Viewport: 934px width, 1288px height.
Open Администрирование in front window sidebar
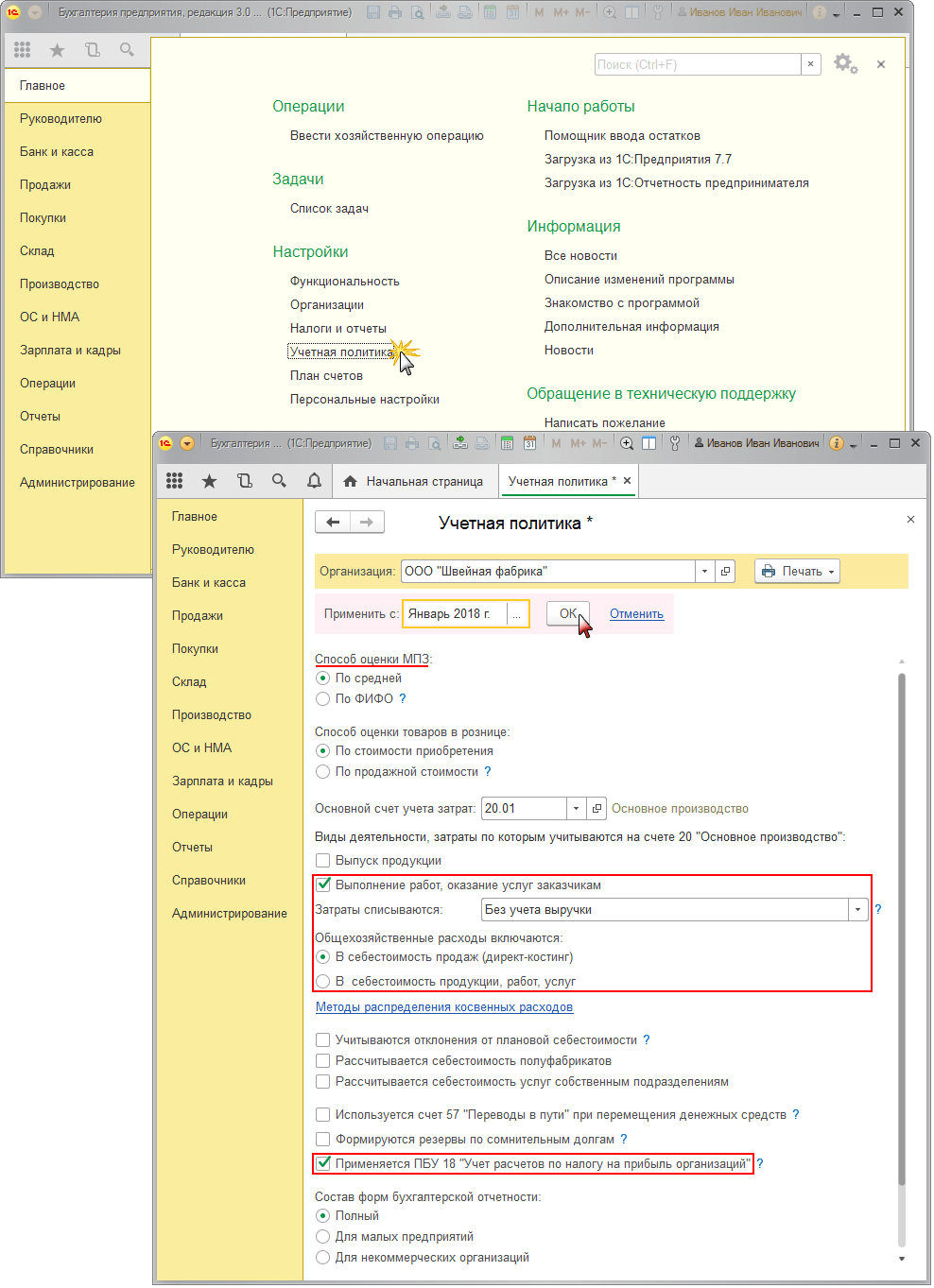coord(230,913)
